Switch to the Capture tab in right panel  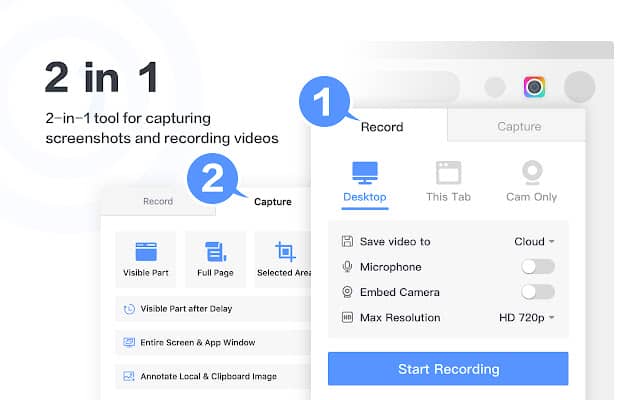click(x=518, y=127)
